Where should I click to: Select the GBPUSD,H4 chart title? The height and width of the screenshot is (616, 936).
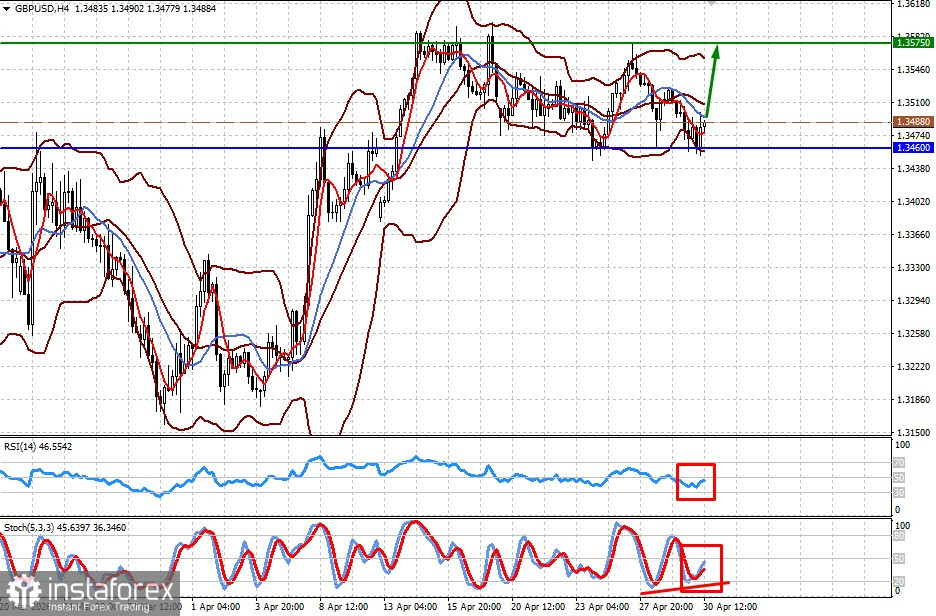pyautogui.click(x=41, y=9)
